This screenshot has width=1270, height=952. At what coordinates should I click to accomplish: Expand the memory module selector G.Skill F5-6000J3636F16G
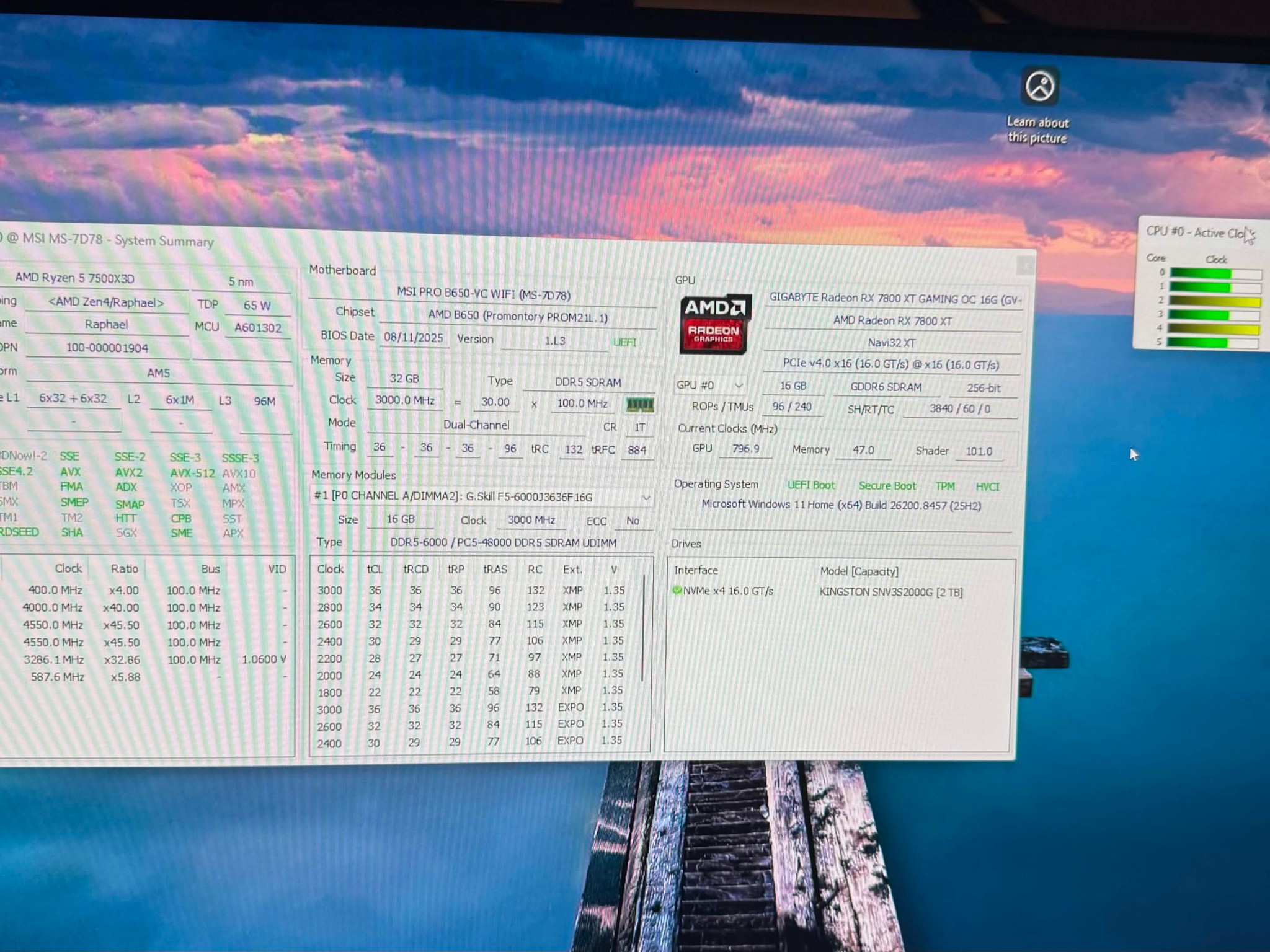[x=482, y=496]
